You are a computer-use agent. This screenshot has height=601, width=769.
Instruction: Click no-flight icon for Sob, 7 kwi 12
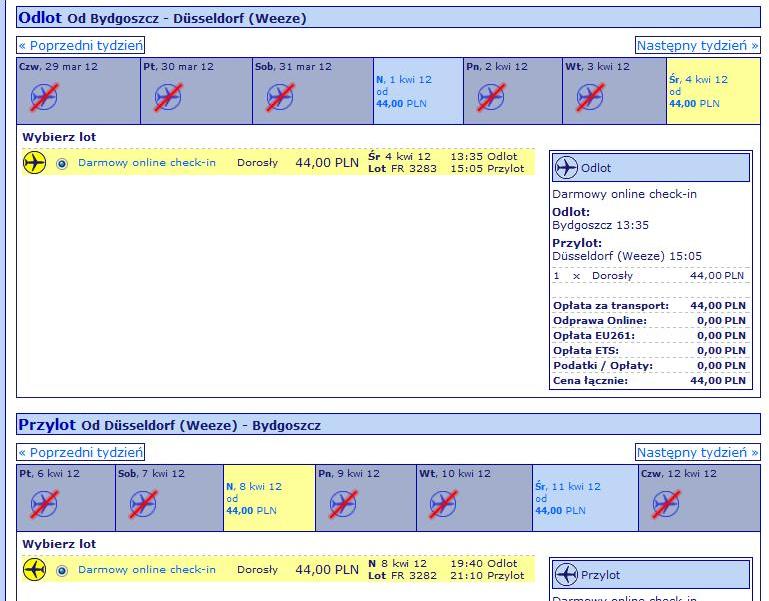tap(143, 504)
